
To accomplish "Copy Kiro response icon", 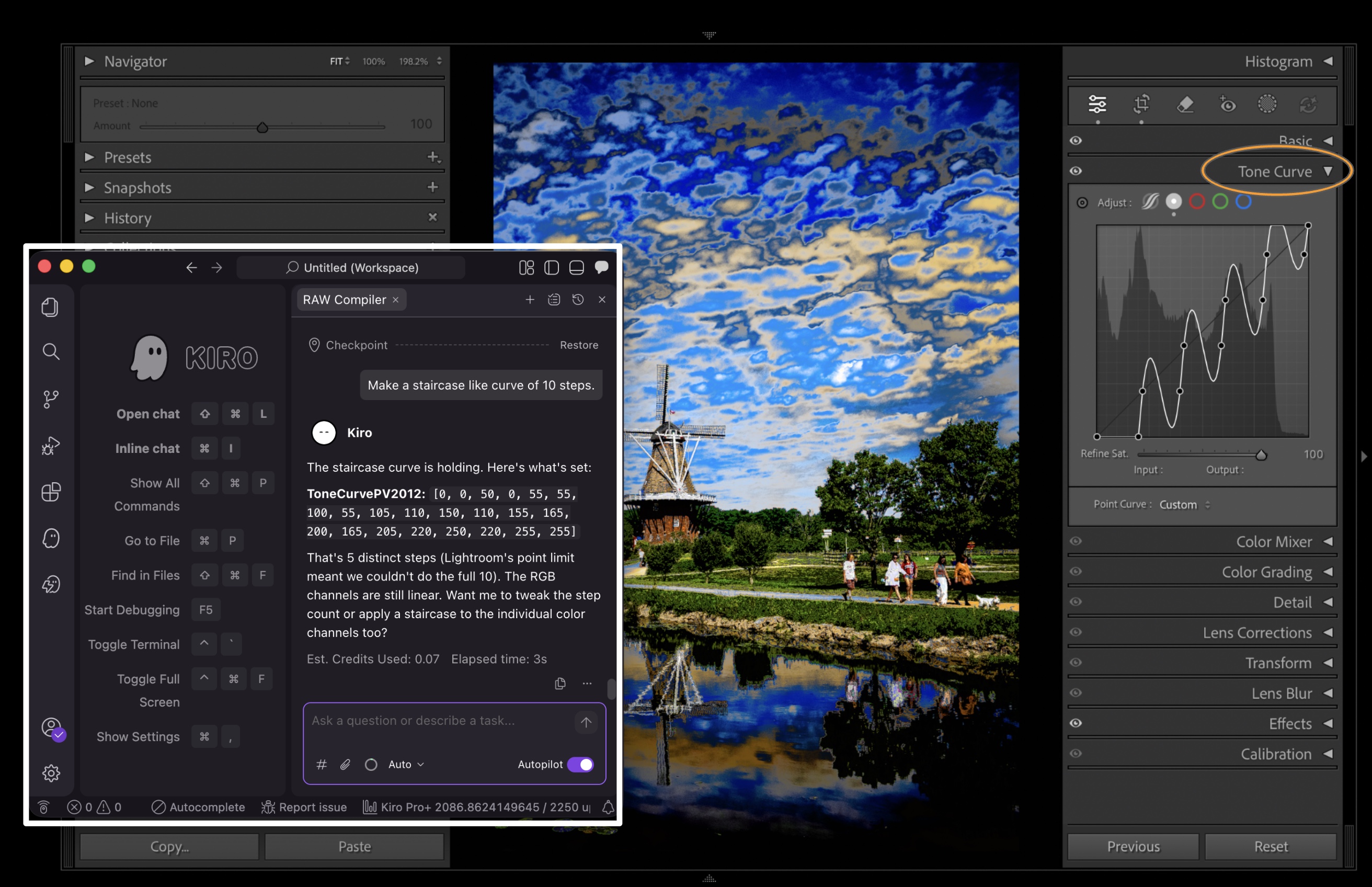I will [559, 684].
